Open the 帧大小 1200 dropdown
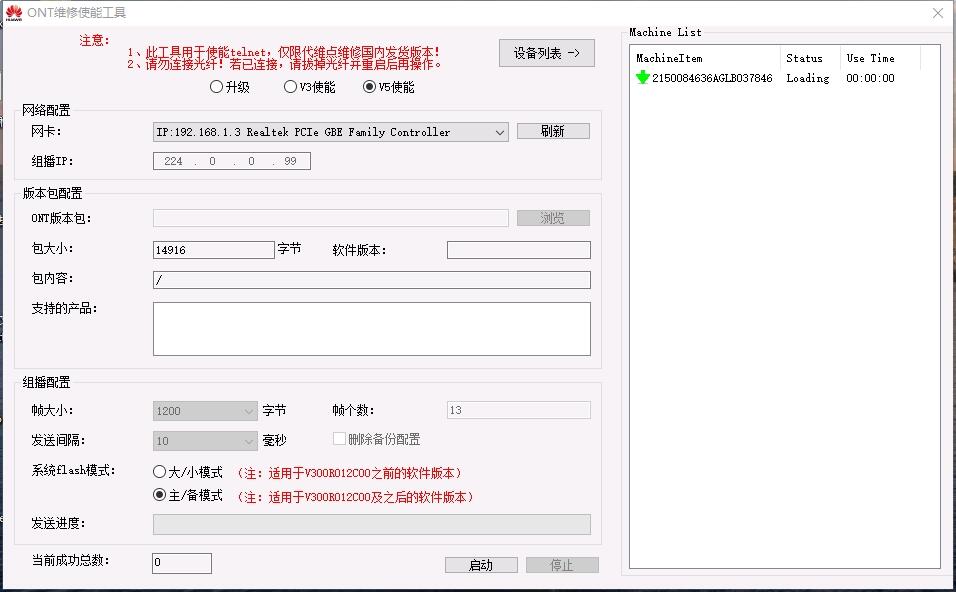Viewport: 956px width, 592px height. (205, 411)
